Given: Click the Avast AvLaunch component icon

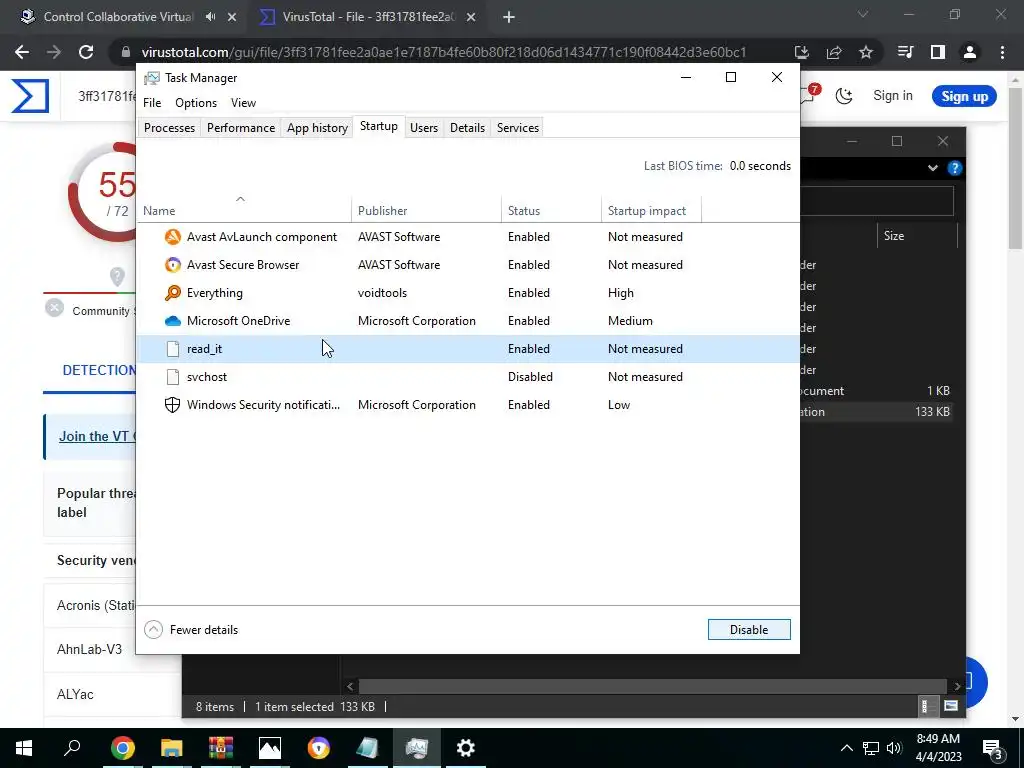Looking at the screenshot, I should click(x=172, y=236).
